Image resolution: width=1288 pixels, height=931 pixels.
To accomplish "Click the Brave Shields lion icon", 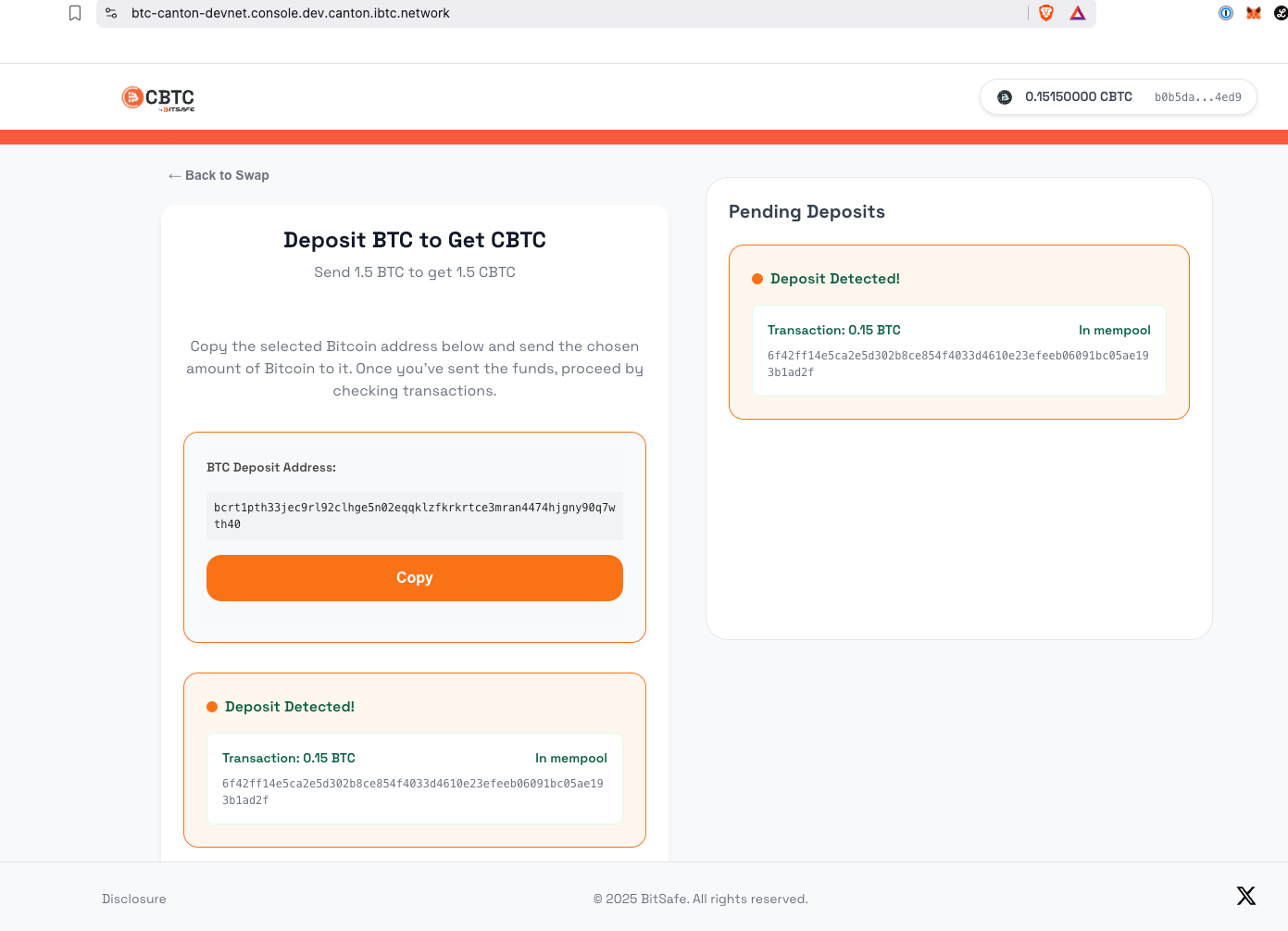I will point(1046,13).
